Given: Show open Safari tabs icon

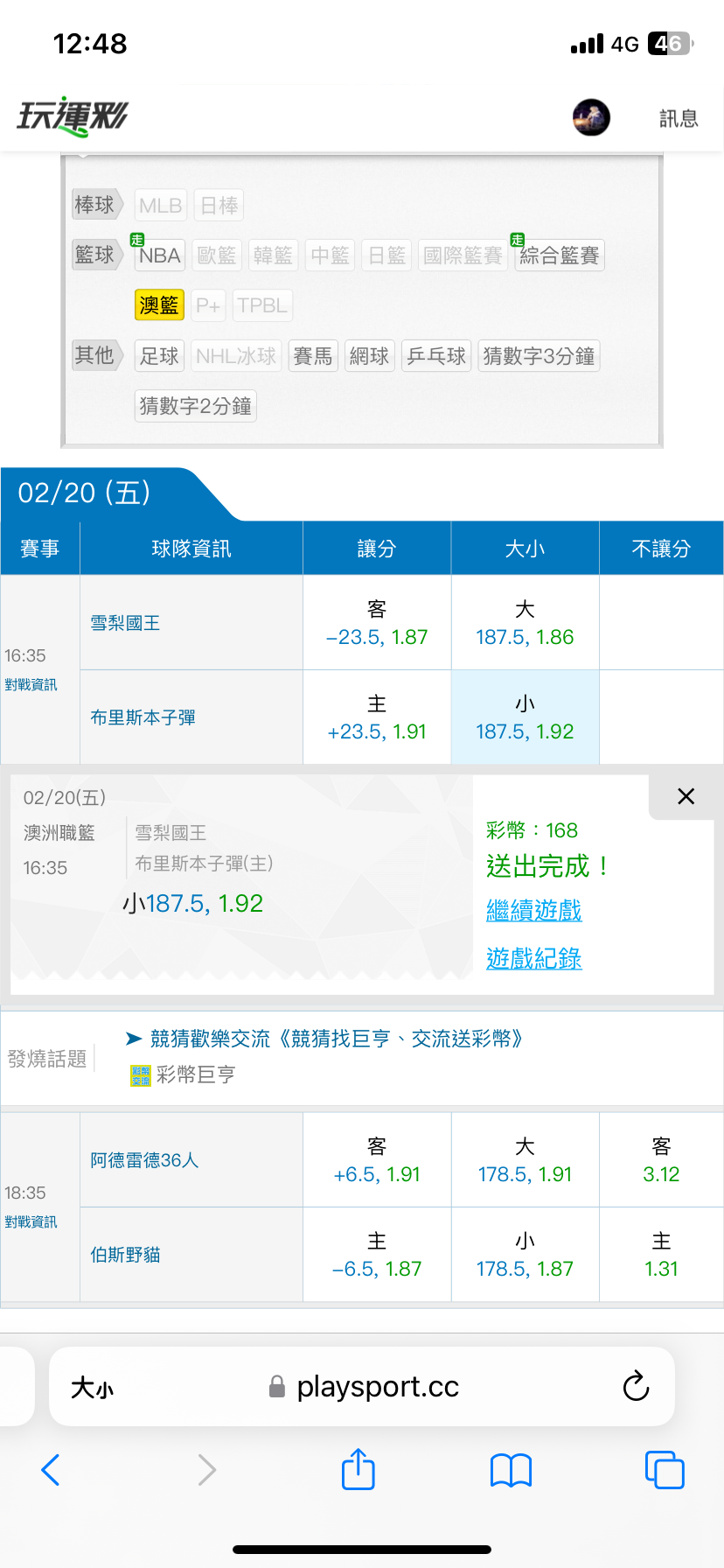Looking at the screenshot, I should pyautogui.click(x=665, y=1470).
